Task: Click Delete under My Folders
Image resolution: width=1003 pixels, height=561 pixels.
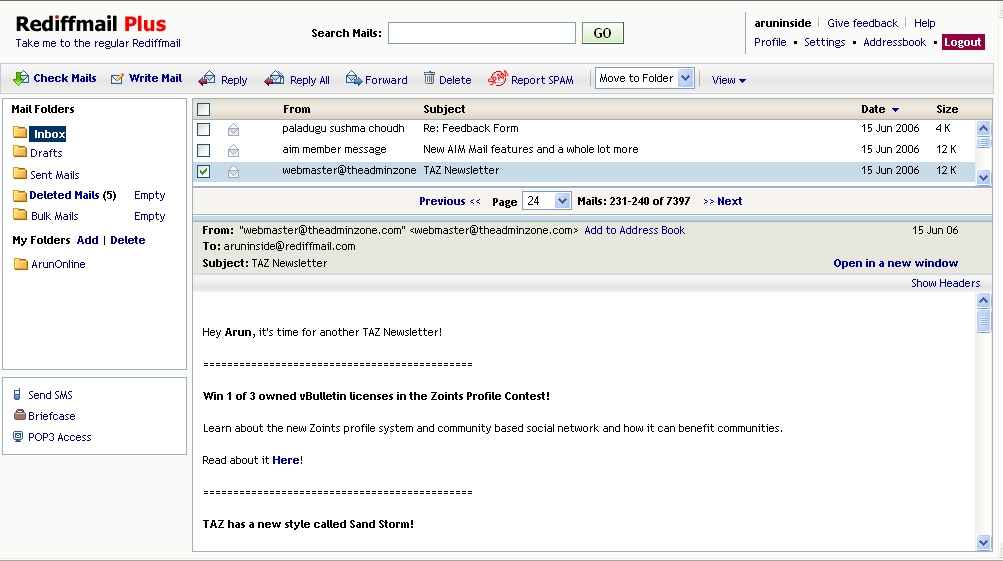Action: point(127,240)
